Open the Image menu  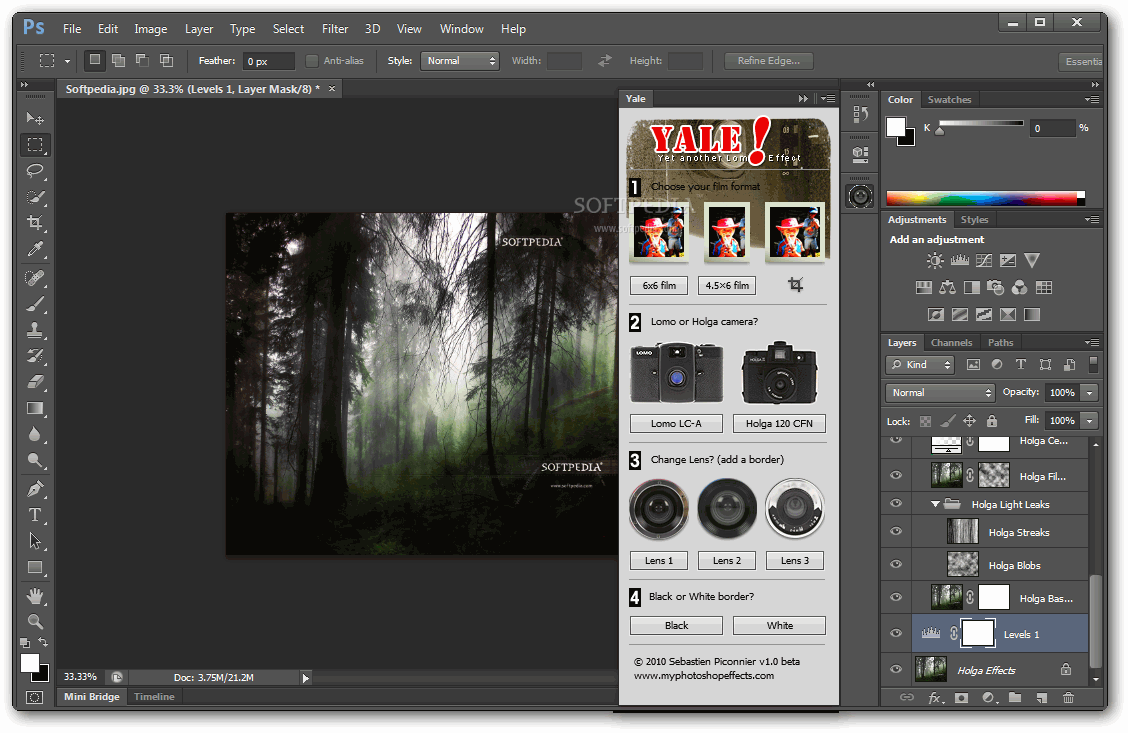coord(150,29)
